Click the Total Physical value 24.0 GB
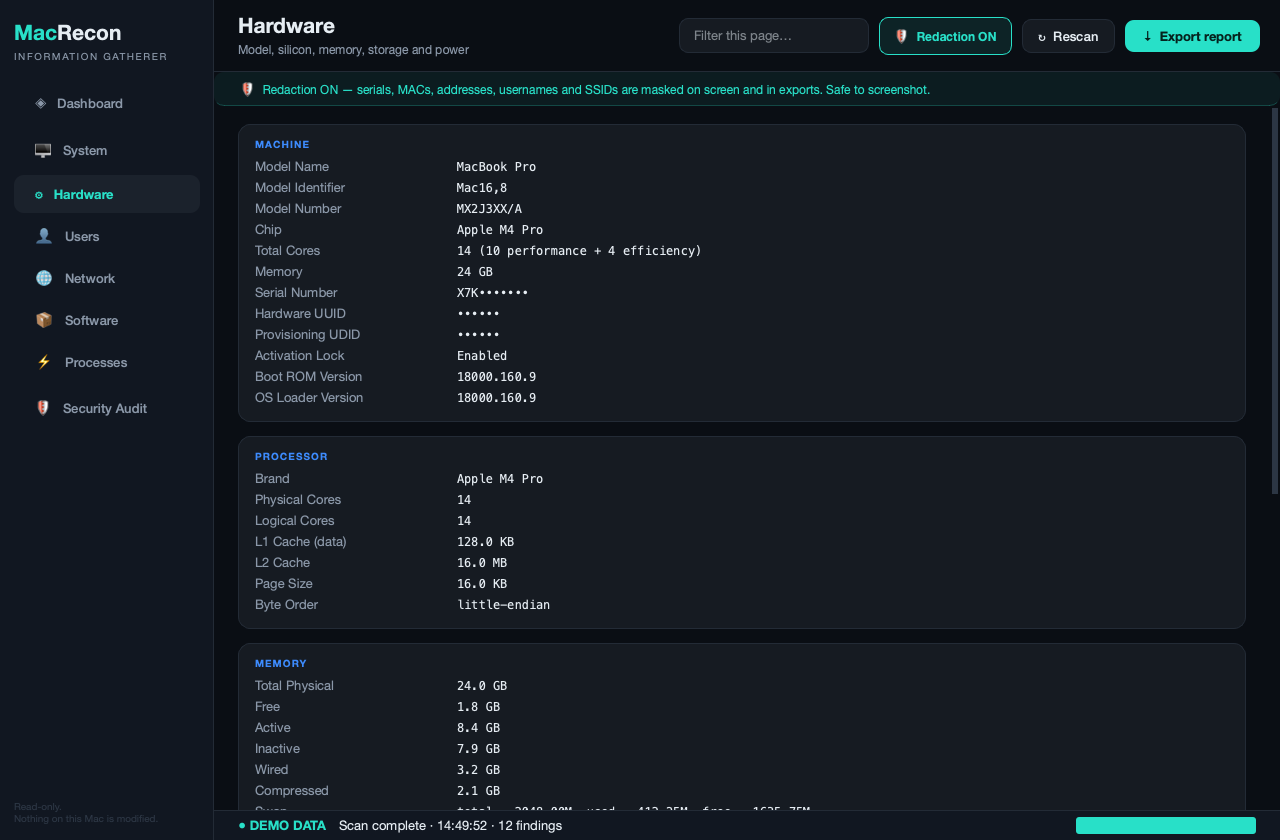 482,686
